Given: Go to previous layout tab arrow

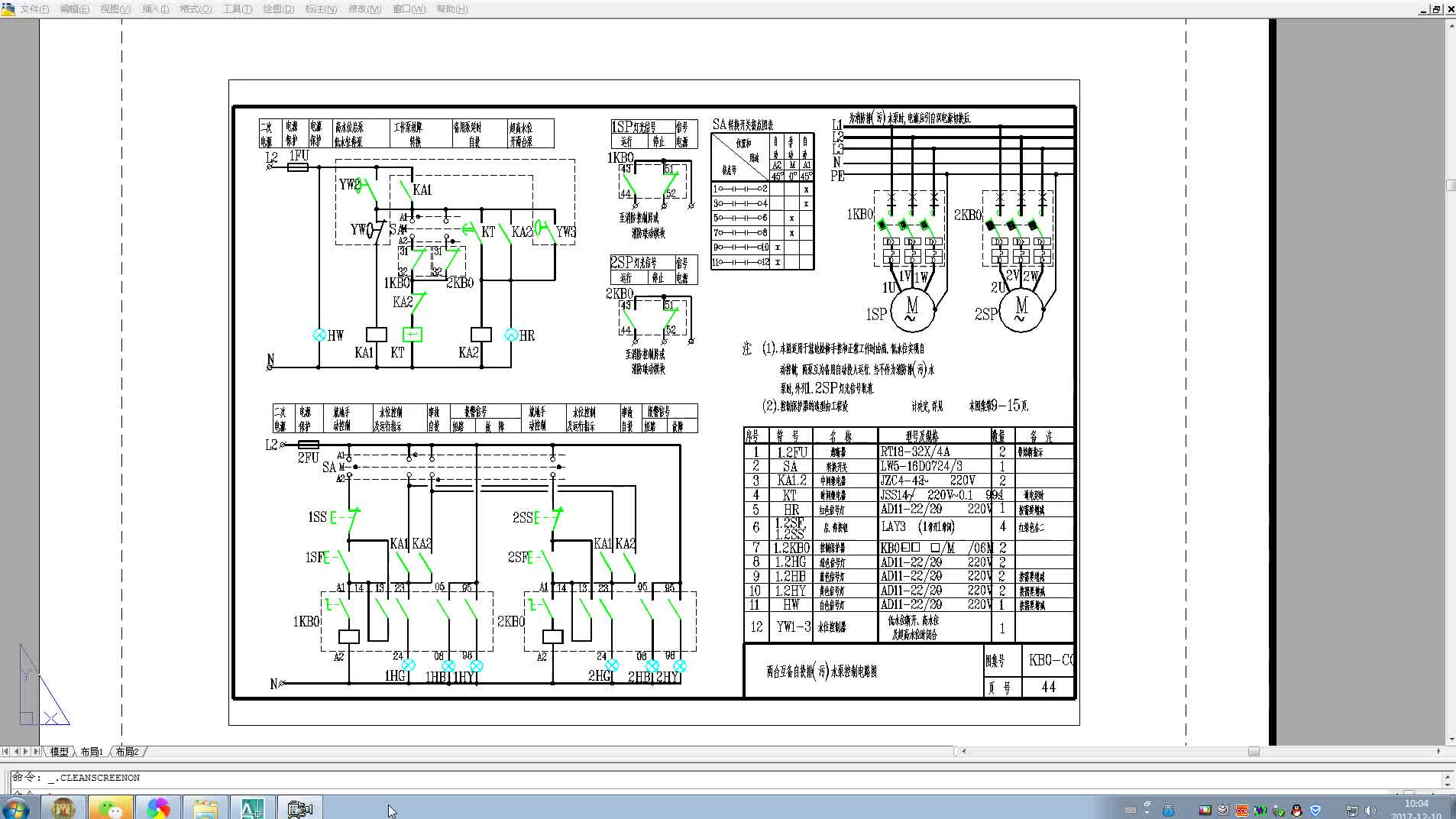Looking at the screenshot, I should (17, 752).
